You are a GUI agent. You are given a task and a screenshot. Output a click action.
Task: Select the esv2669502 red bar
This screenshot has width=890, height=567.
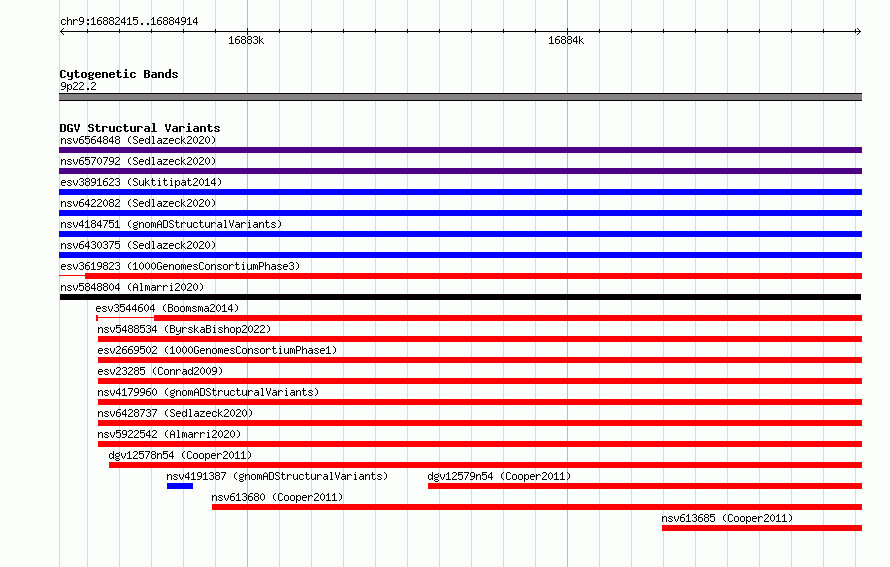[x=480, y=360]
